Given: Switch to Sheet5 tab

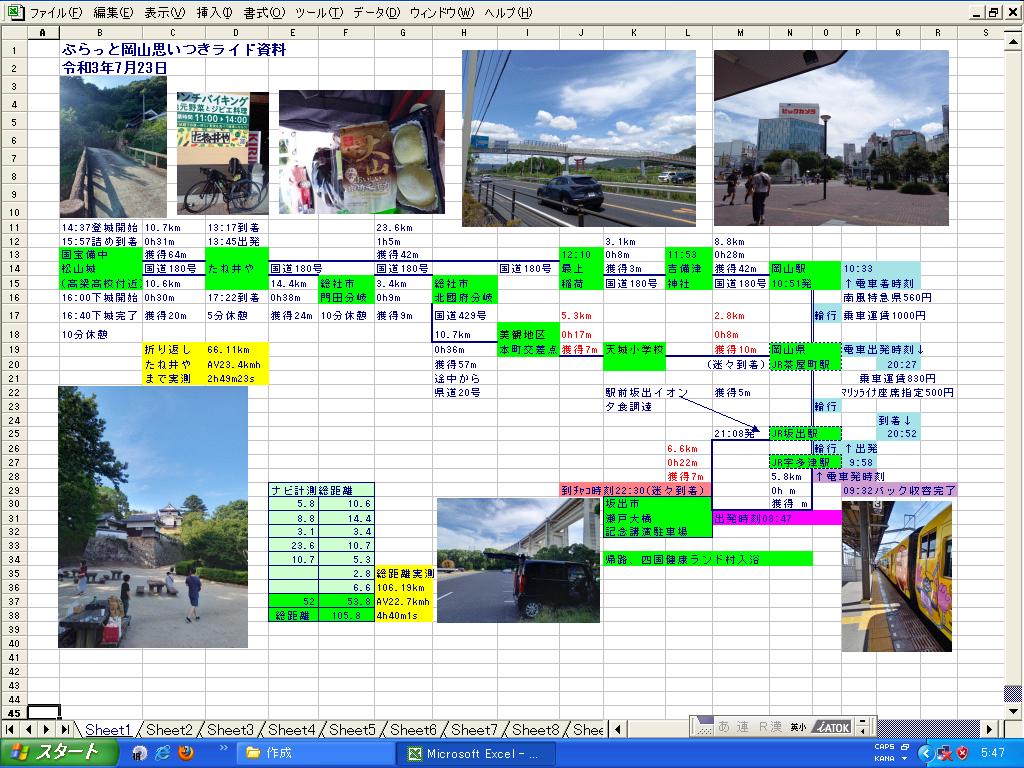Looking at the screenshot, I should [x=352, y=730].
